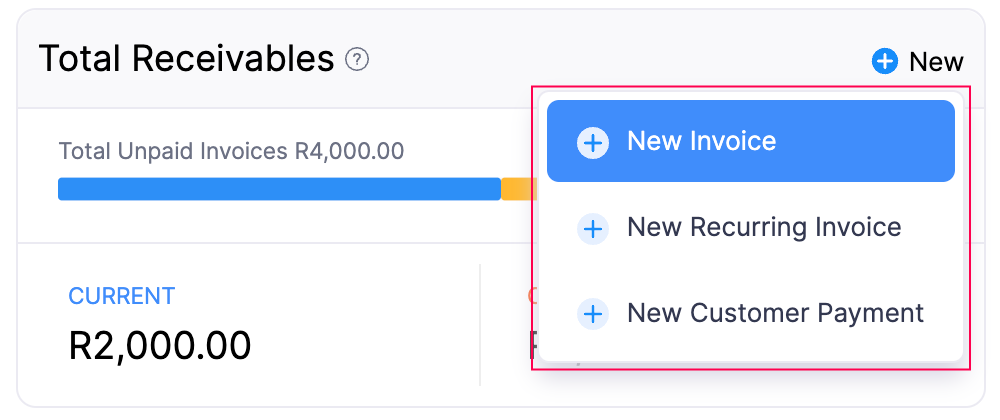Click the partially hidden orange overdue label
Image resolution: width=1000 pixels, height=420 pixels.
(x=531, y=297)
